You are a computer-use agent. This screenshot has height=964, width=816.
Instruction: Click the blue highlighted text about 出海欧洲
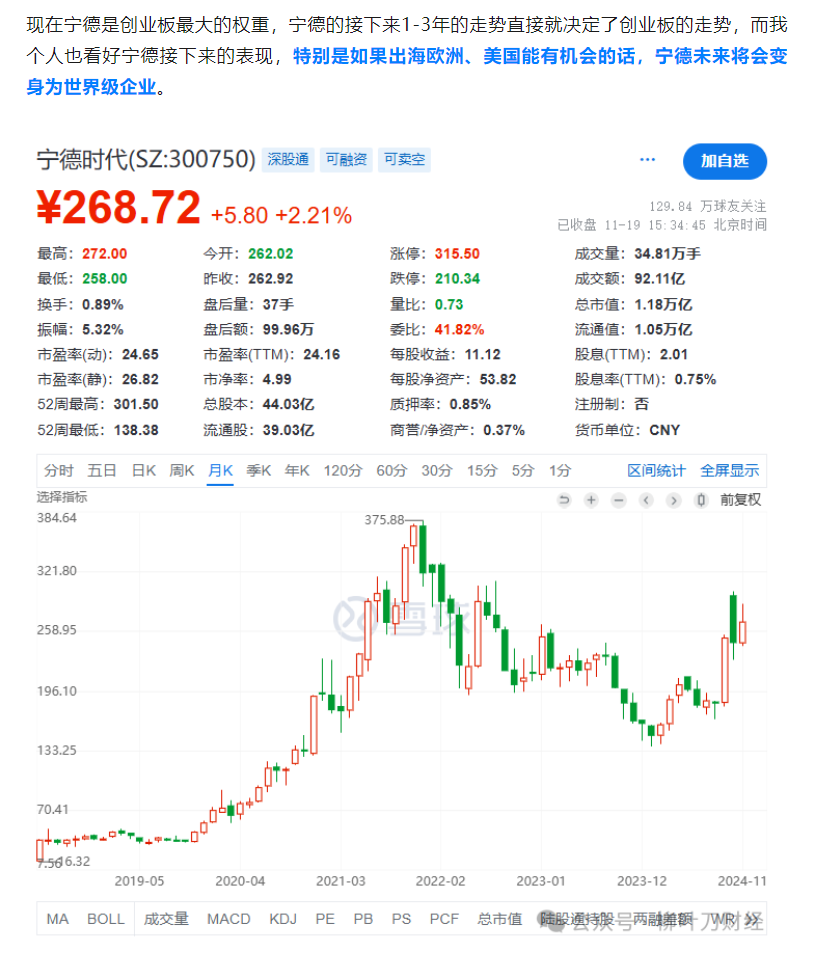coord(406,71)
